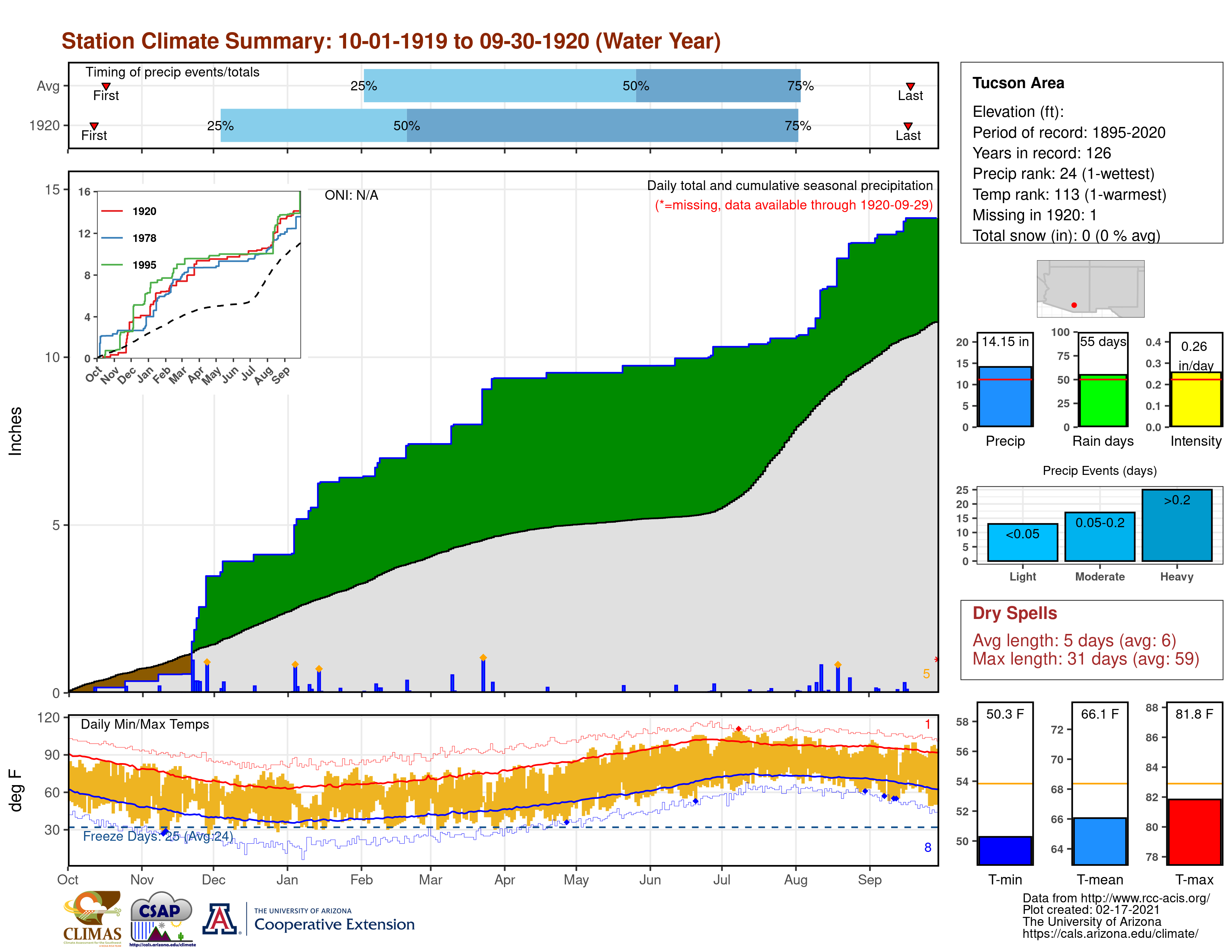Click the Light '<0.05' precip events bar
1232x952 pixels.
click(x=1022, y=542)
